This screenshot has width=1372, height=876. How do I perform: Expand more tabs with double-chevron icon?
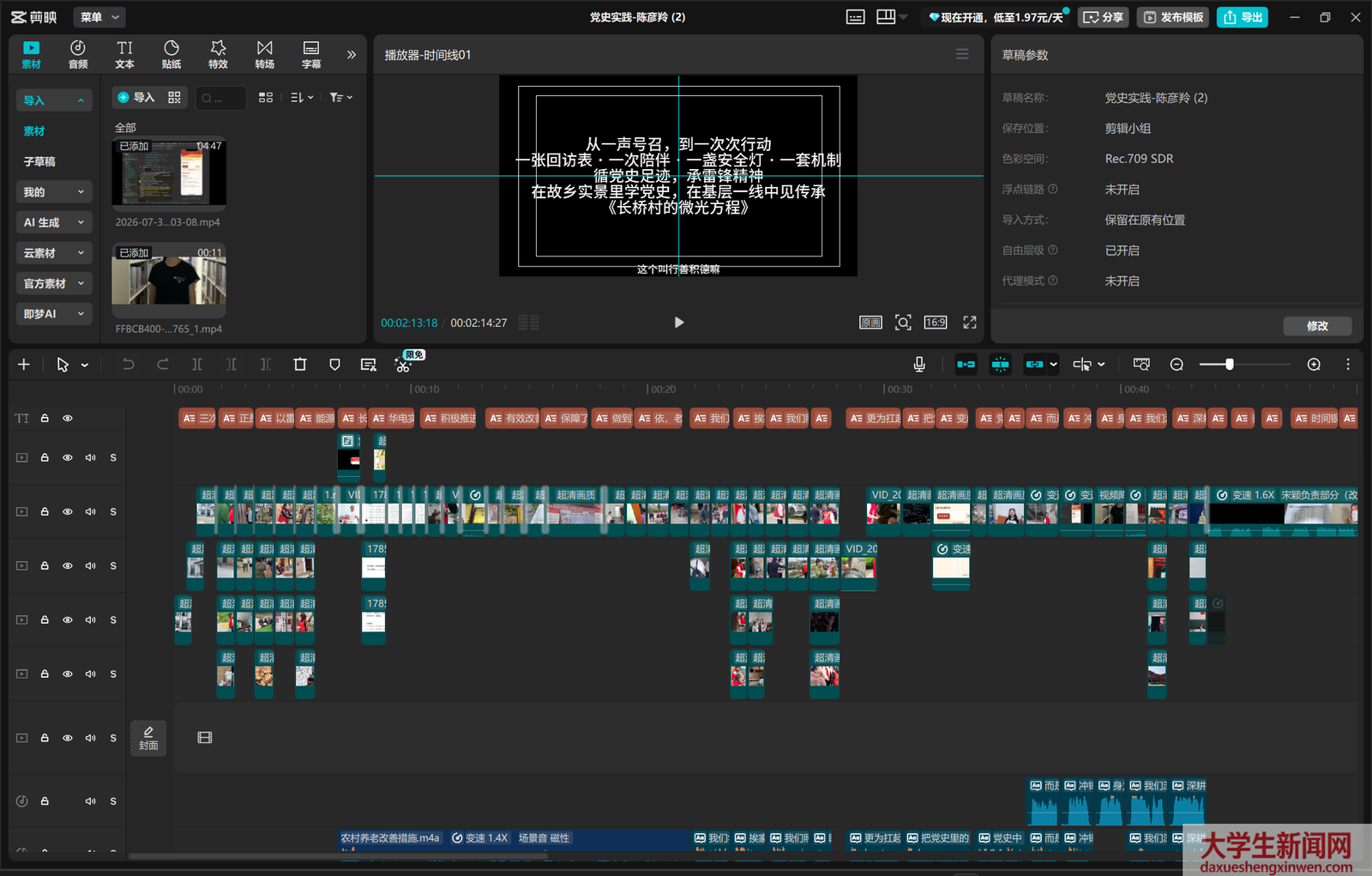point(352,55)
